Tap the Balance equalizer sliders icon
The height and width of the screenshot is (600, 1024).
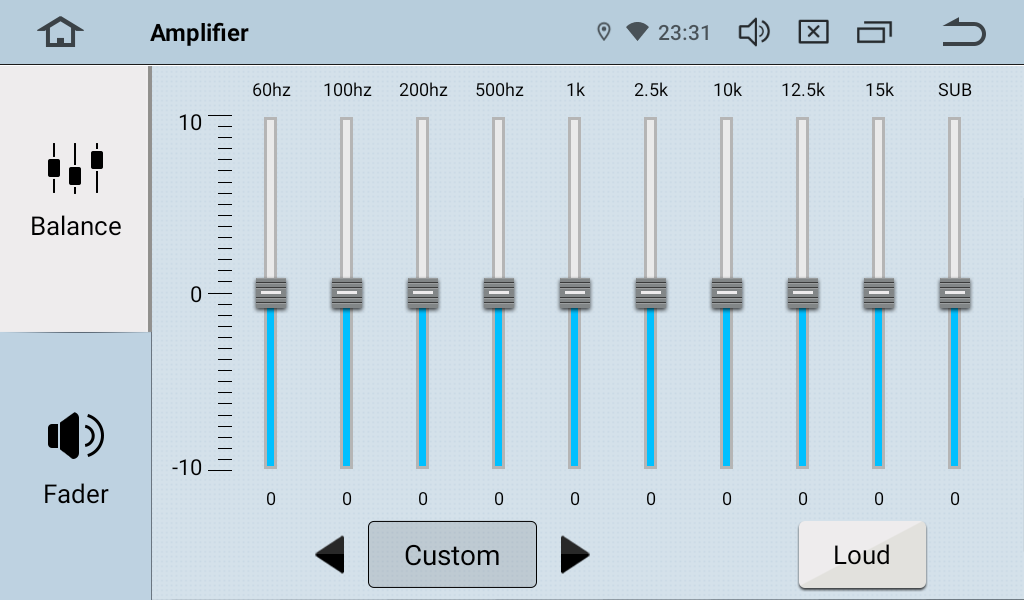[x=75, y=168]
